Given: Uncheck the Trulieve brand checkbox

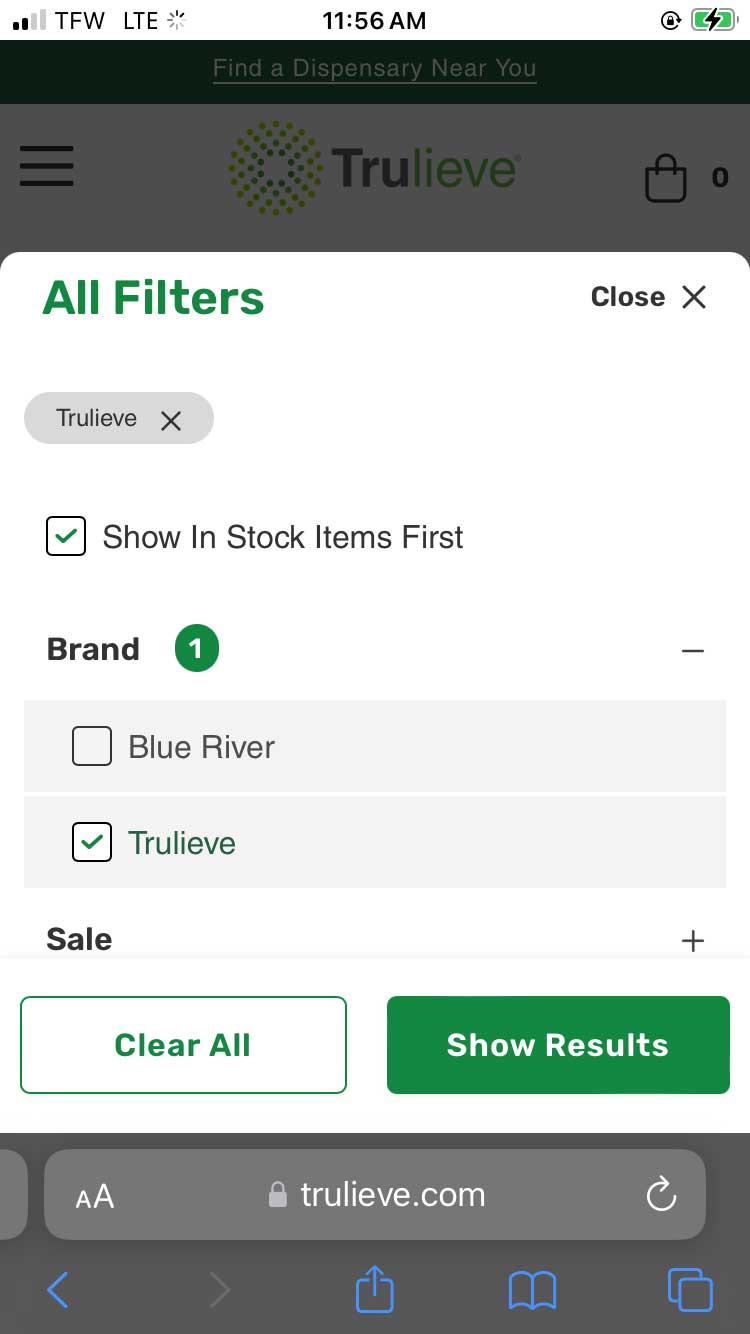Looking at the screenshot, I should tap(92, 843).
